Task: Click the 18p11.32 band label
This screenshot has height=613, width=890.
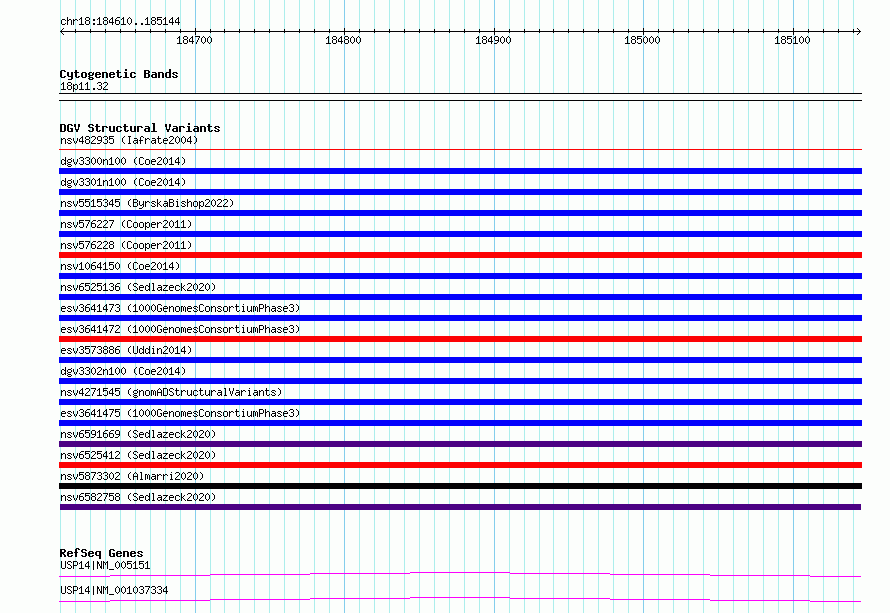Action: coord(84,86)
